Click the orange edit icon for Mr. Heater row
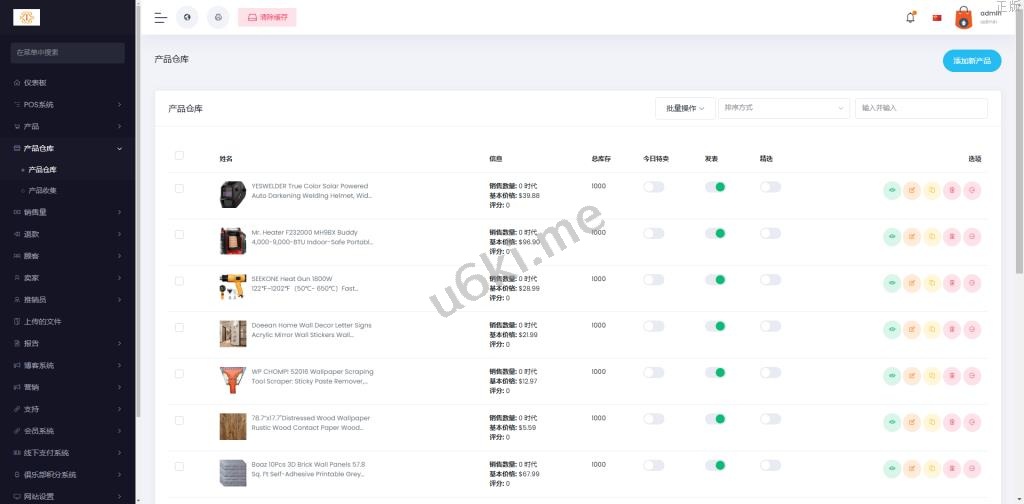Screen dimensions: 1024x504 (x=912, y=235)
